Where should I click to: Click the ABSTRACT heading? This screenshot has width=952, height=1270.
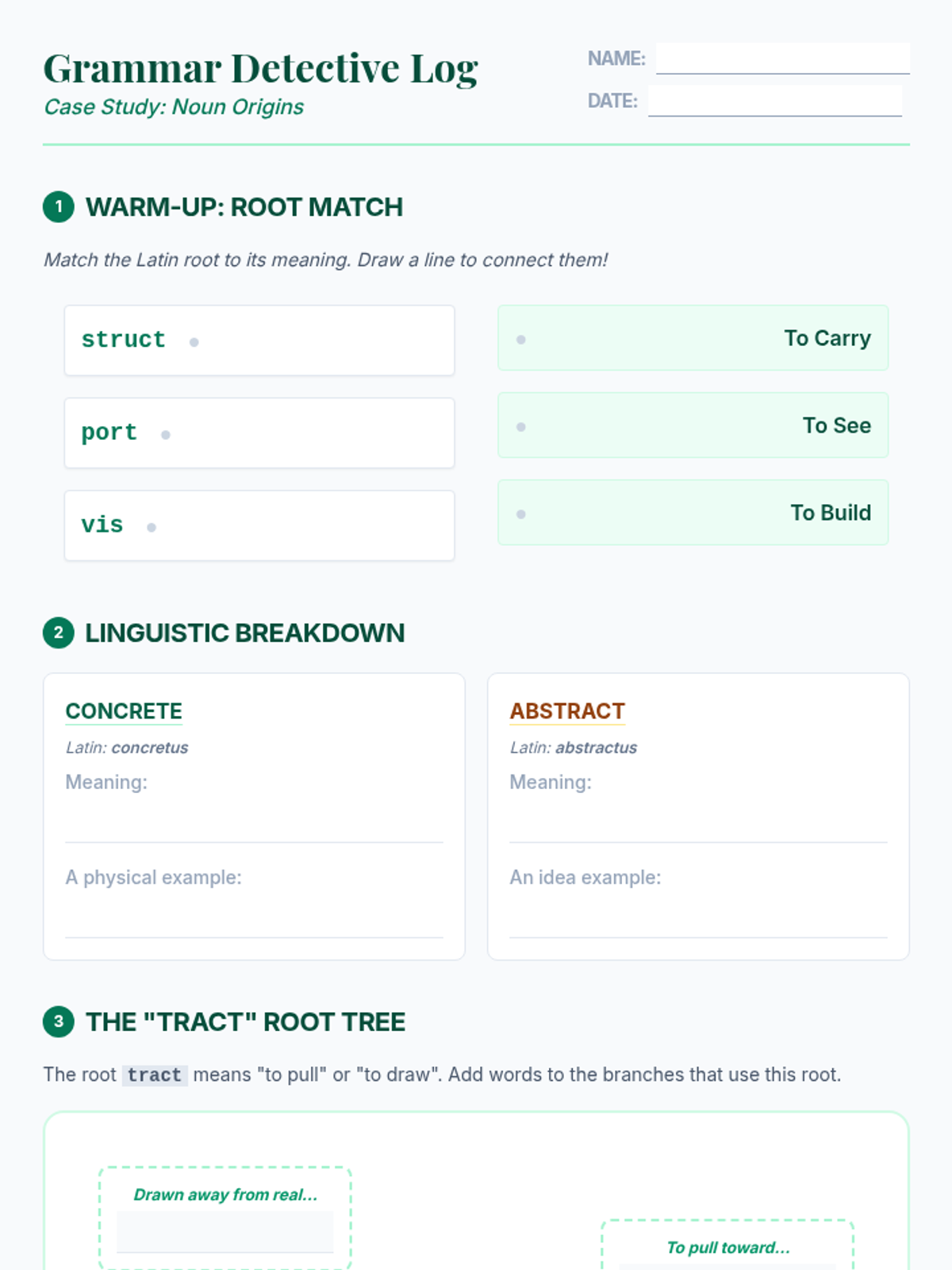pyautogui.click(x=567, y=711)
